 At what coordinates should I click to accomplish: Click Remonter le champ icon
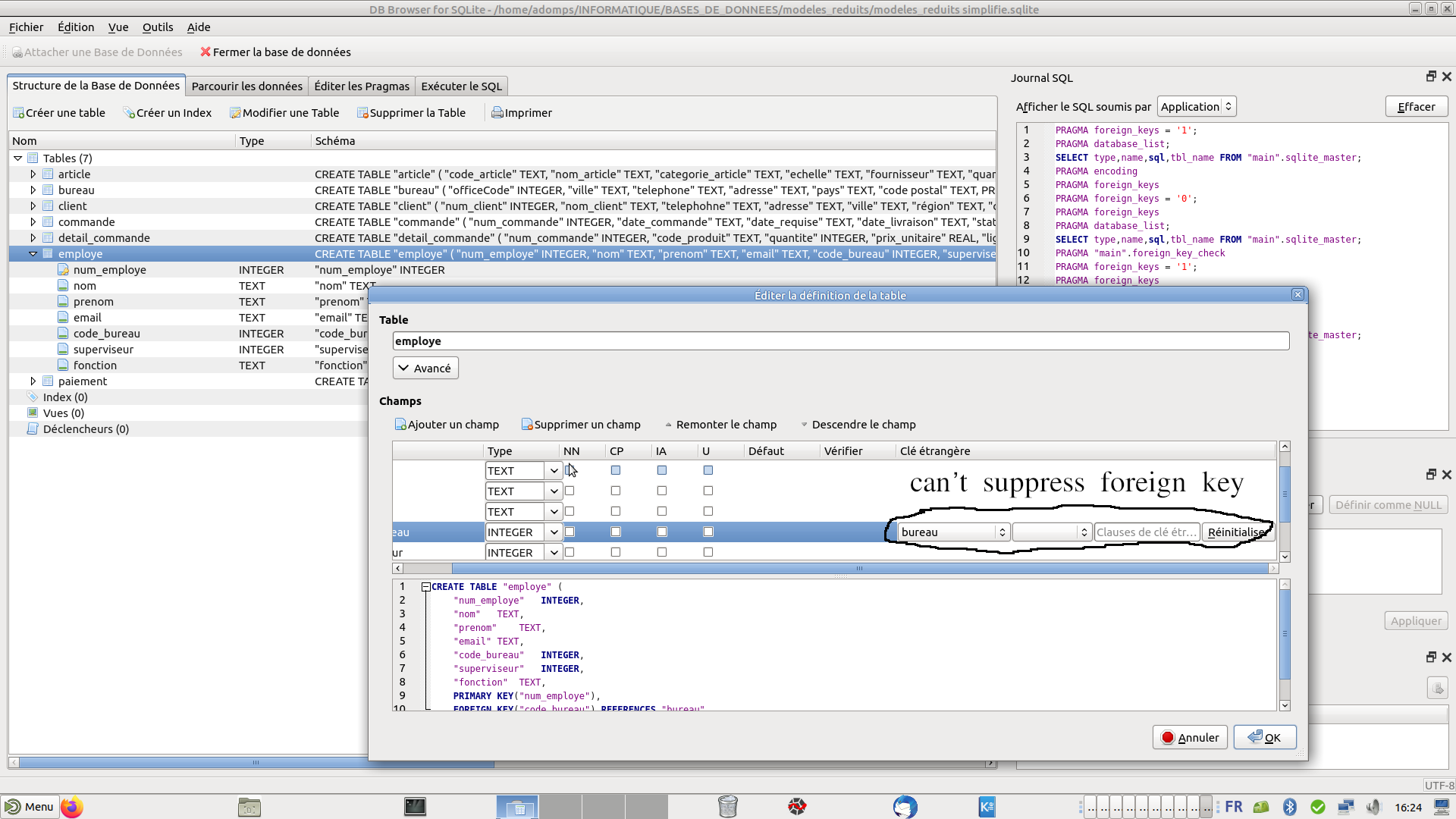720,425
